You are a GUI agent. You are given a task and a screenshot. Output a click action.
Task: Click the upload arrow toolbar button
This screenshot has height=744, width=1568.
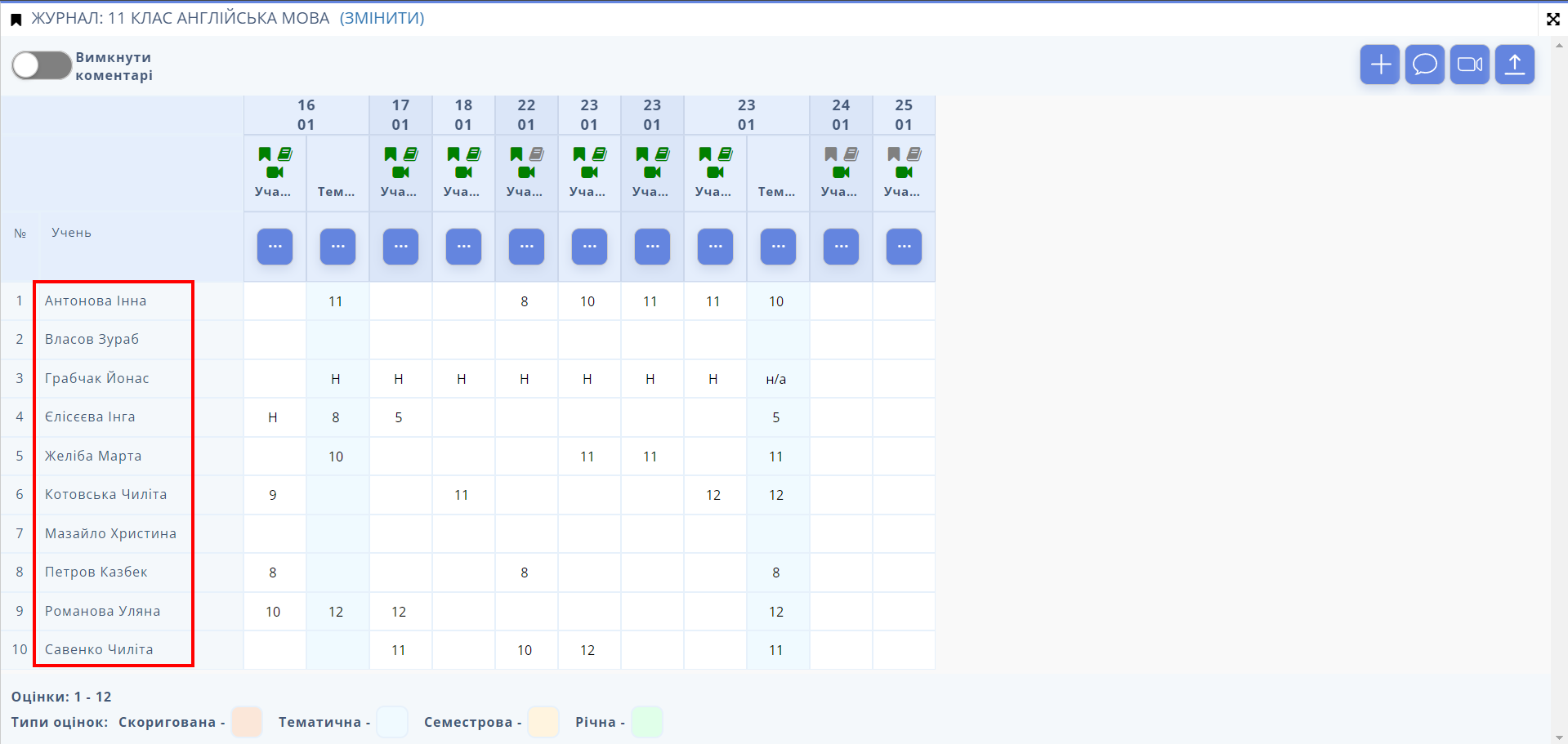(1515, 65)
